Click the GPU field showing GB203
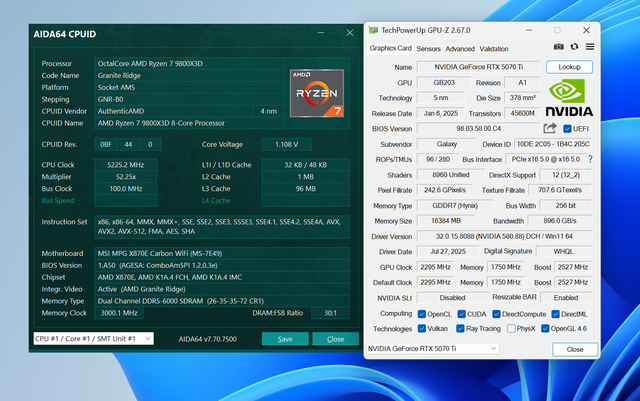The image size is (640, 401). [x=444, y=82]
